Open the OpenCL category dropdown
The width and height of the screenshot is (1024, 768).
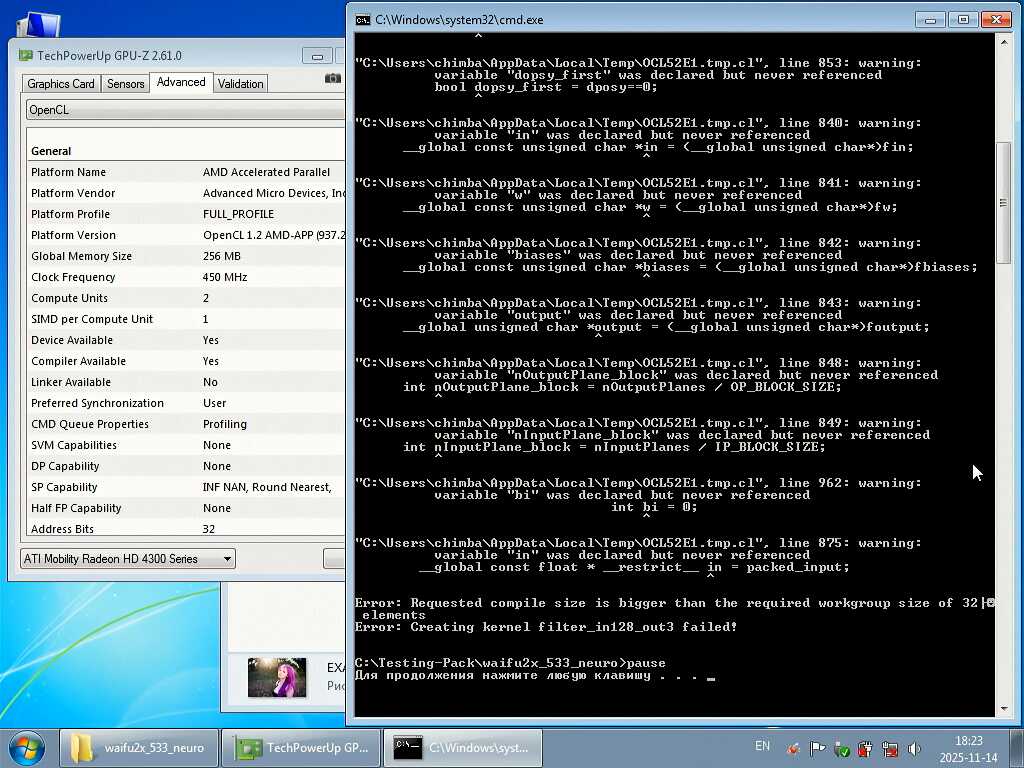pos(185,110)
